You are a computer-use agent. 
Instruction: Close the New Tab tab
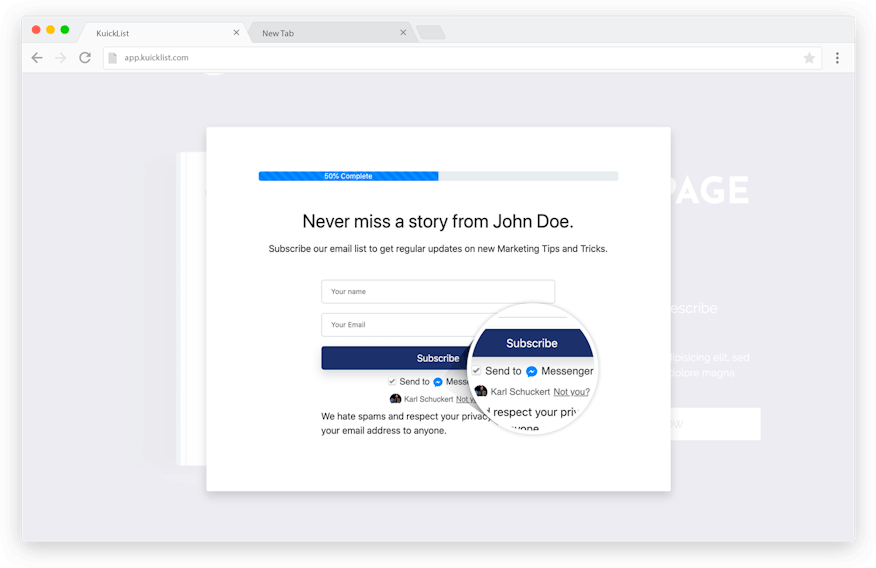tap(403, 33)
